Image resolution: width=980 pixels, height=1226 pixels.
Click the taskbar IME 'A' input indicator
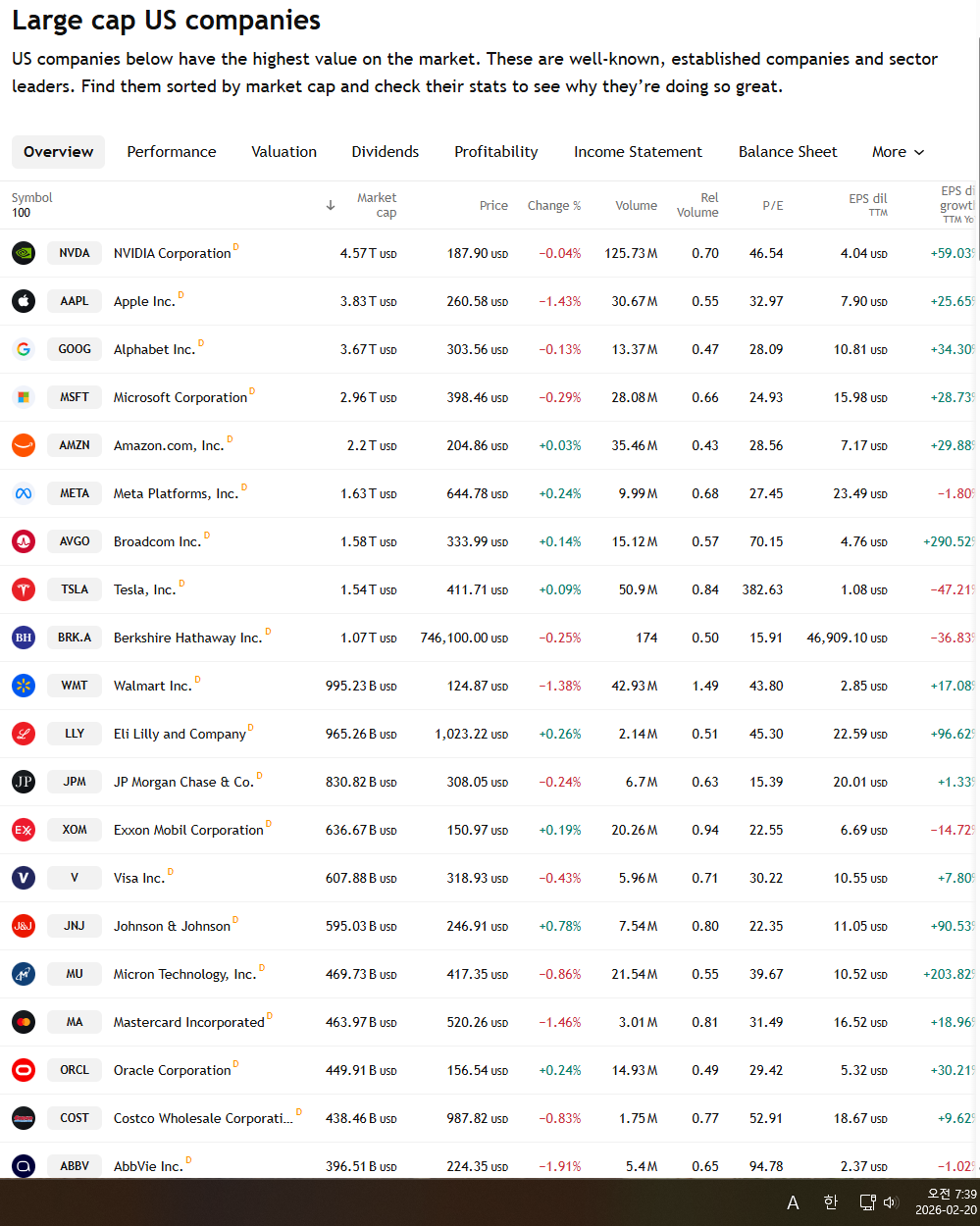point(793,1202)
